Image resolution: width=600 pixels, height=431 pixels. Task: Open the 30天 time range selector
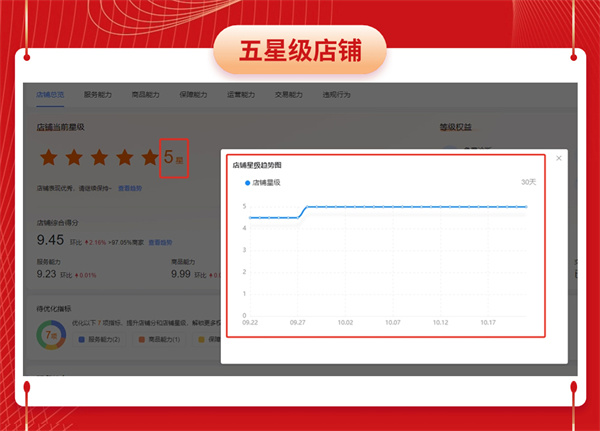pyautogui.click(x=528, y=183)
